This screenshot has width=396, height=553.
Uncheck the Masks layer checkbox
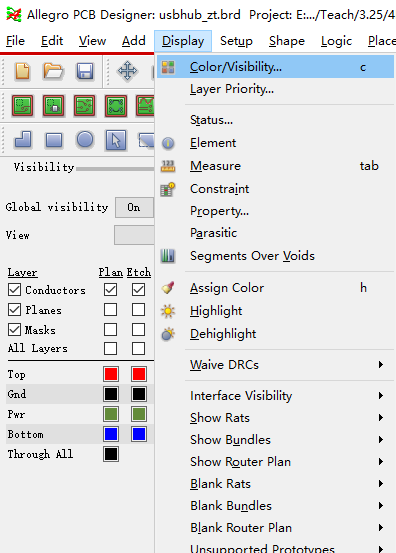[14, 330]
